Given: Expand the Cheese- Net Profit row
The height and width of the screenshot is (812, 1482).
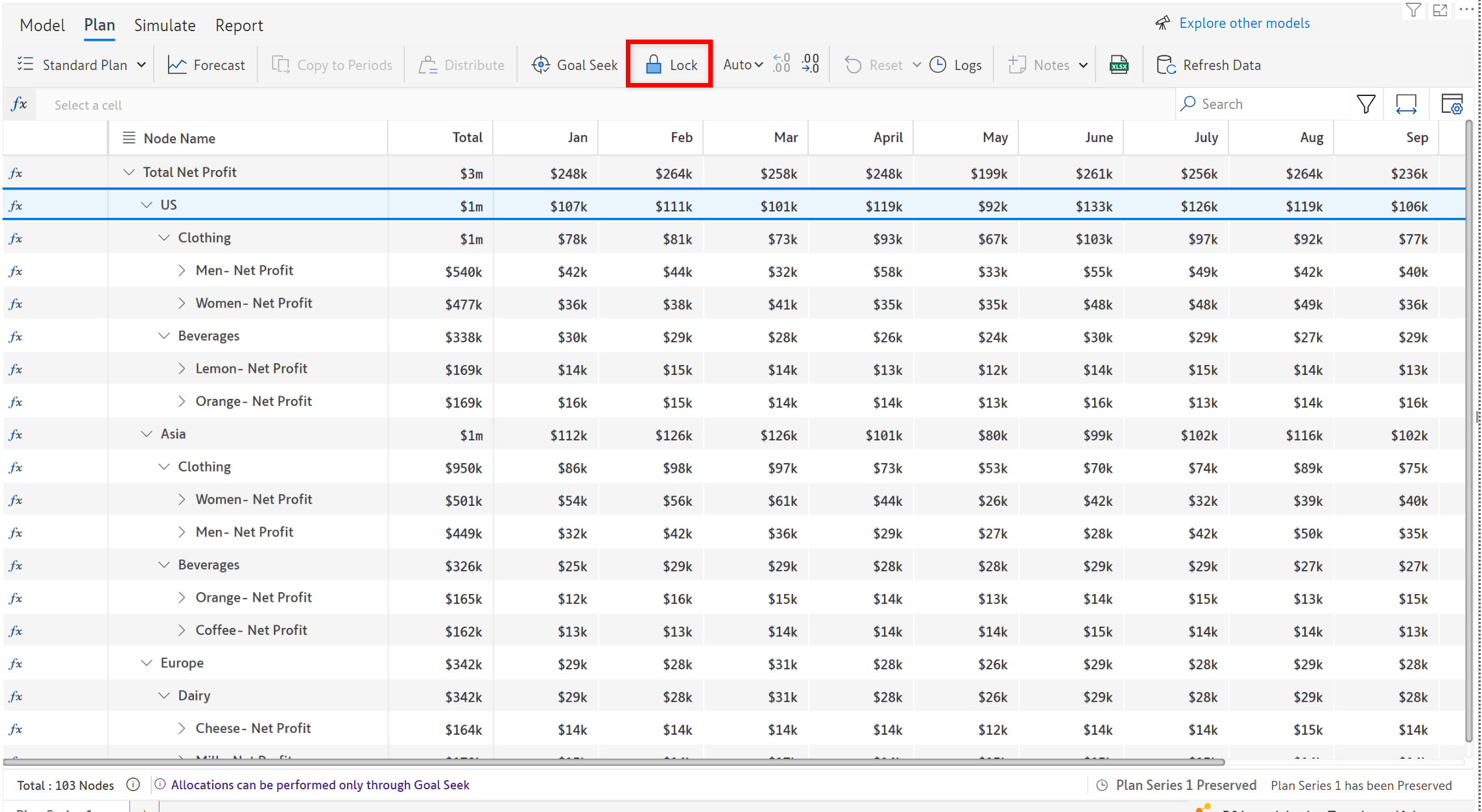Looking at the screenshot, I should point(182,728).
